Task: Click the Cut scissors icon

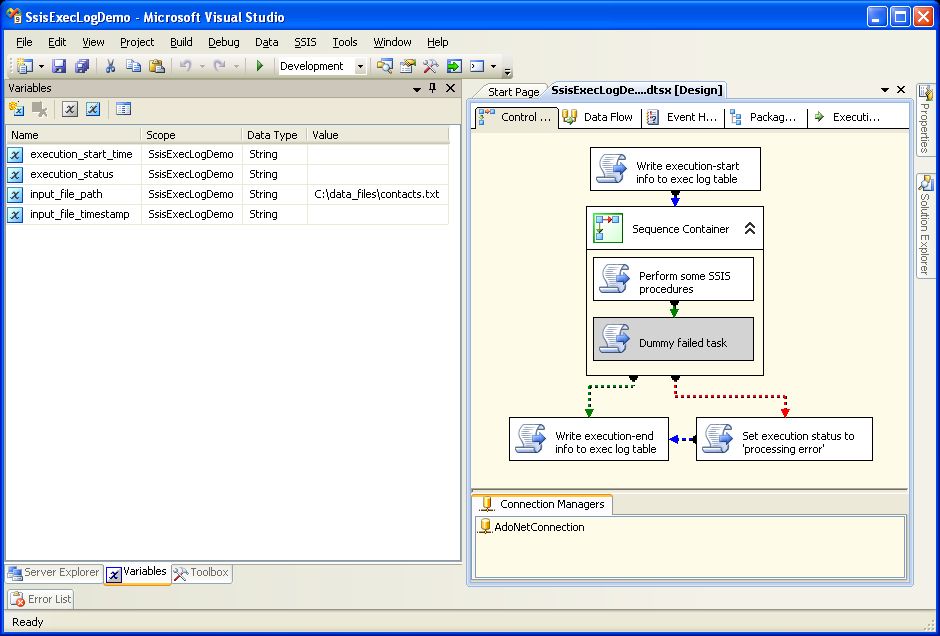Action: click(110, 66)
